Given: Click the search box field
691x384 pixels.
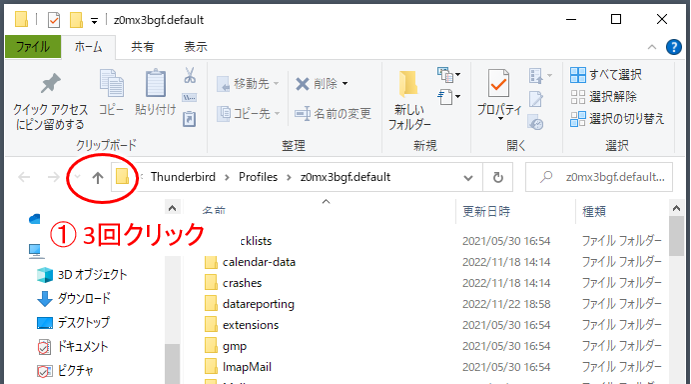Looking at the screenshot, I should pos(599,177).
